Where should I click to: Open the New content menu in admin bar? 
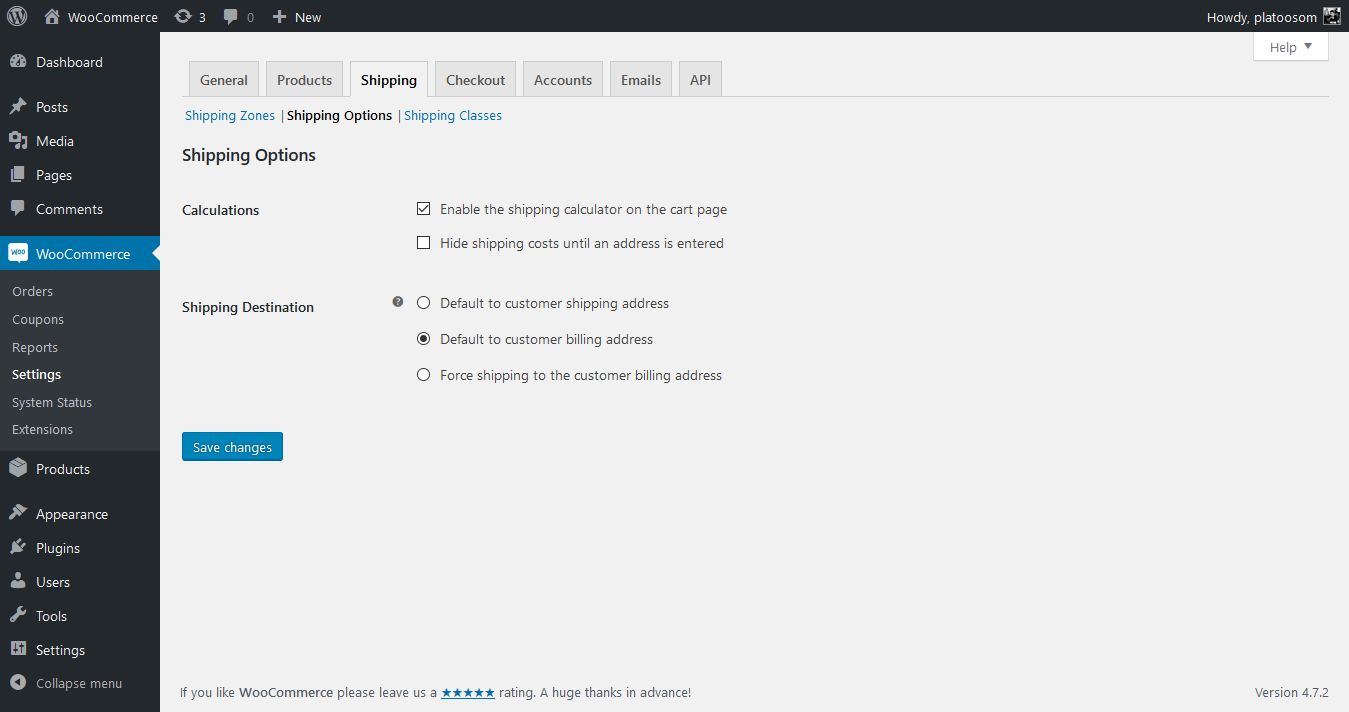pos(297,17)
